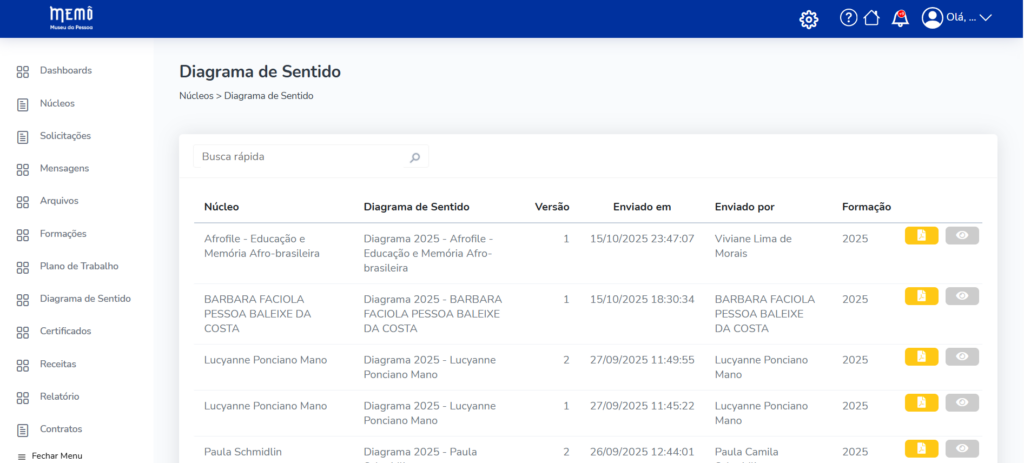
Task: Open Certificados from the sidebar
Action: 65,331
